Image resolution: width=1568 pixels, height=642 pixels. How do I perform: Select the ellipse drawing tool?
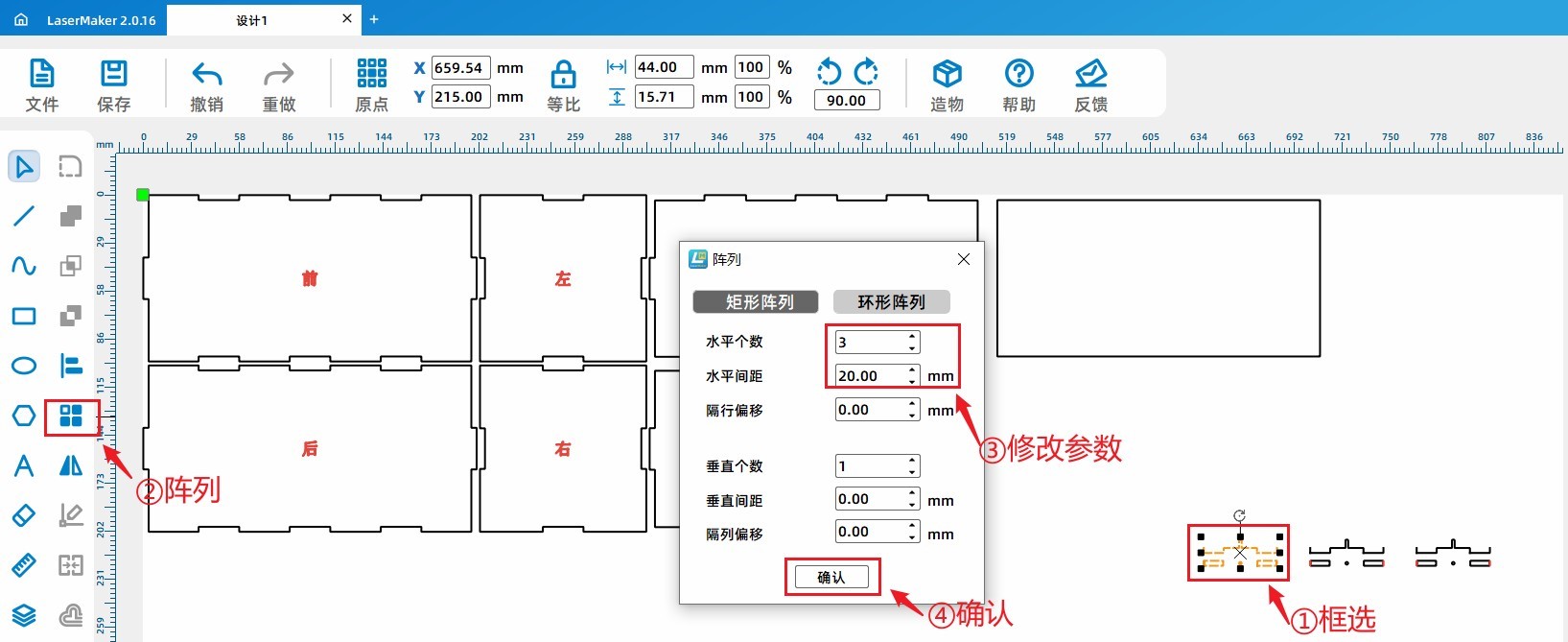click(24, 366)
